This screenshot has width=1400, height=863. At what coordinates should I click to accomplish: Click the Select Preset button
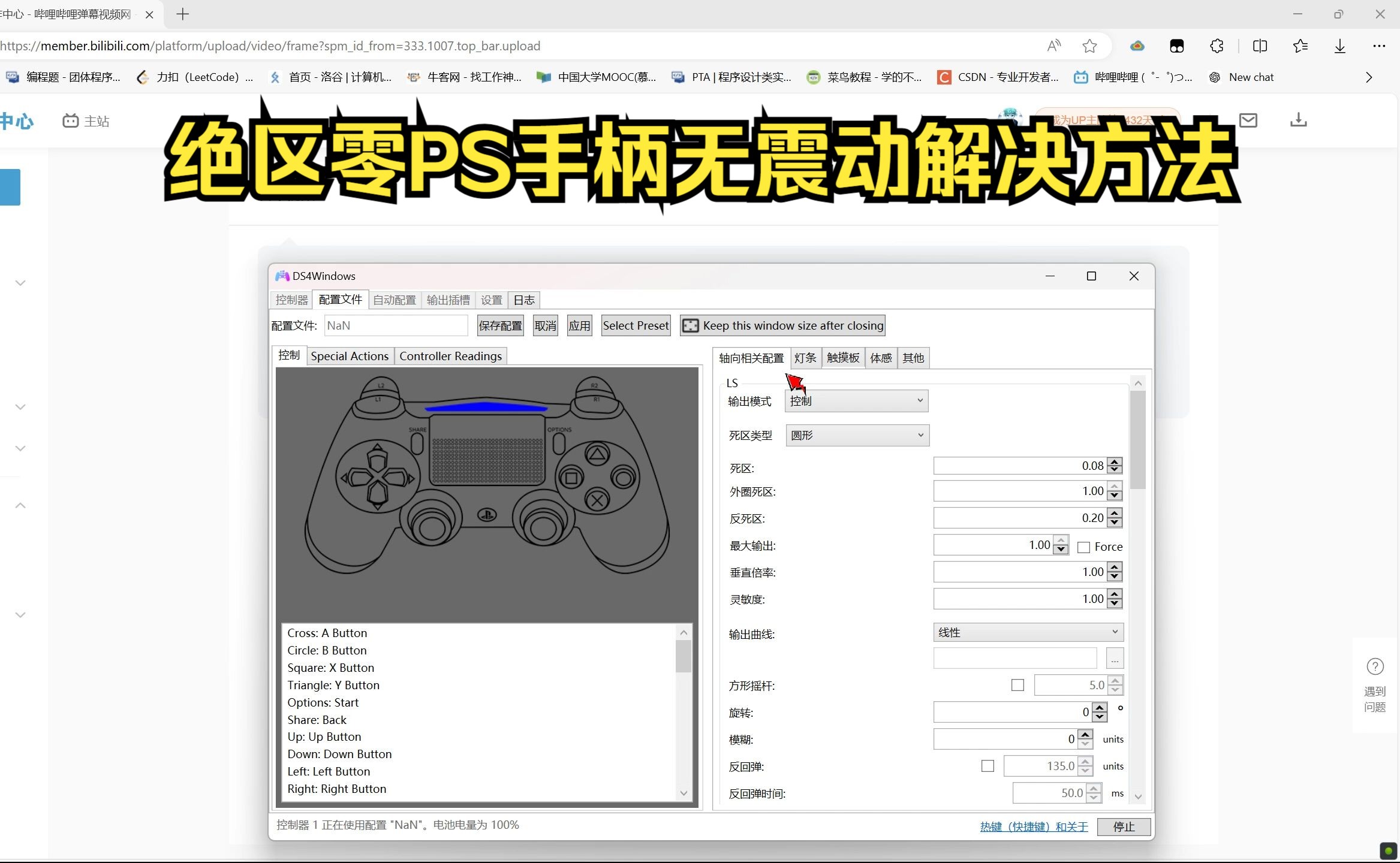pyautogui.click(x=636, y=325)
